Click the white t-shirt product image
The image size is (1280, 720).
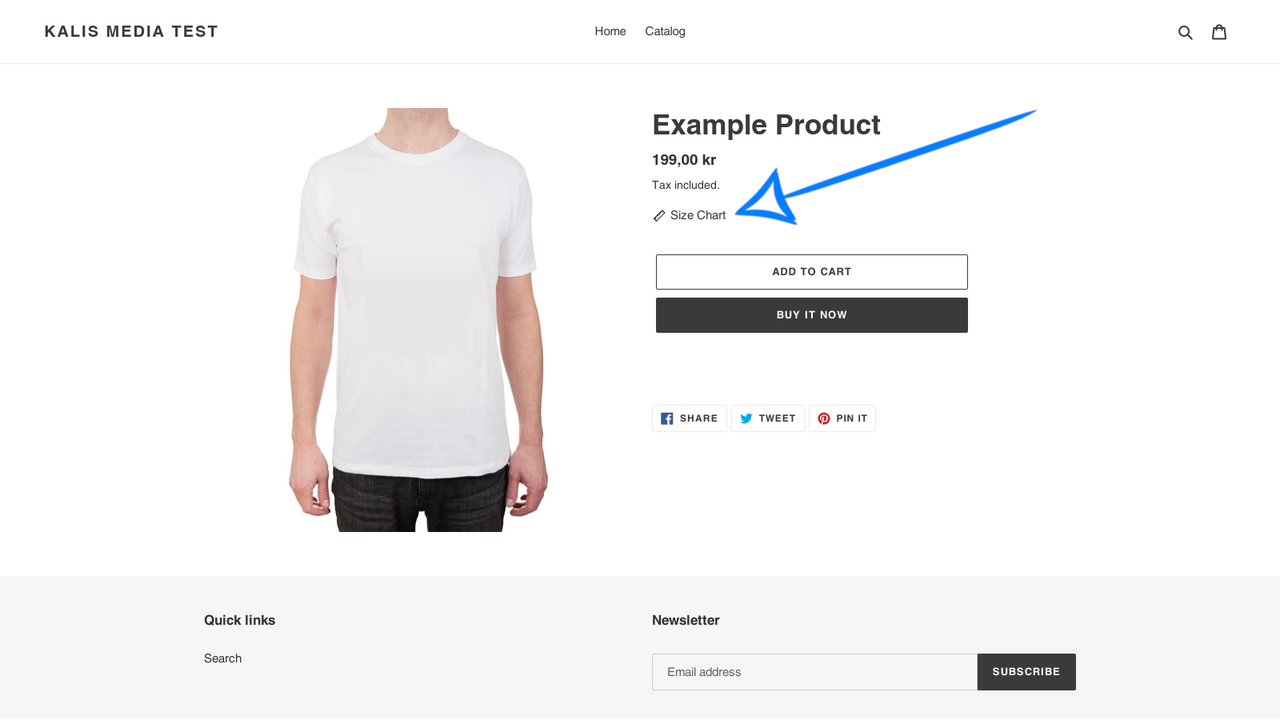[417, 318]
